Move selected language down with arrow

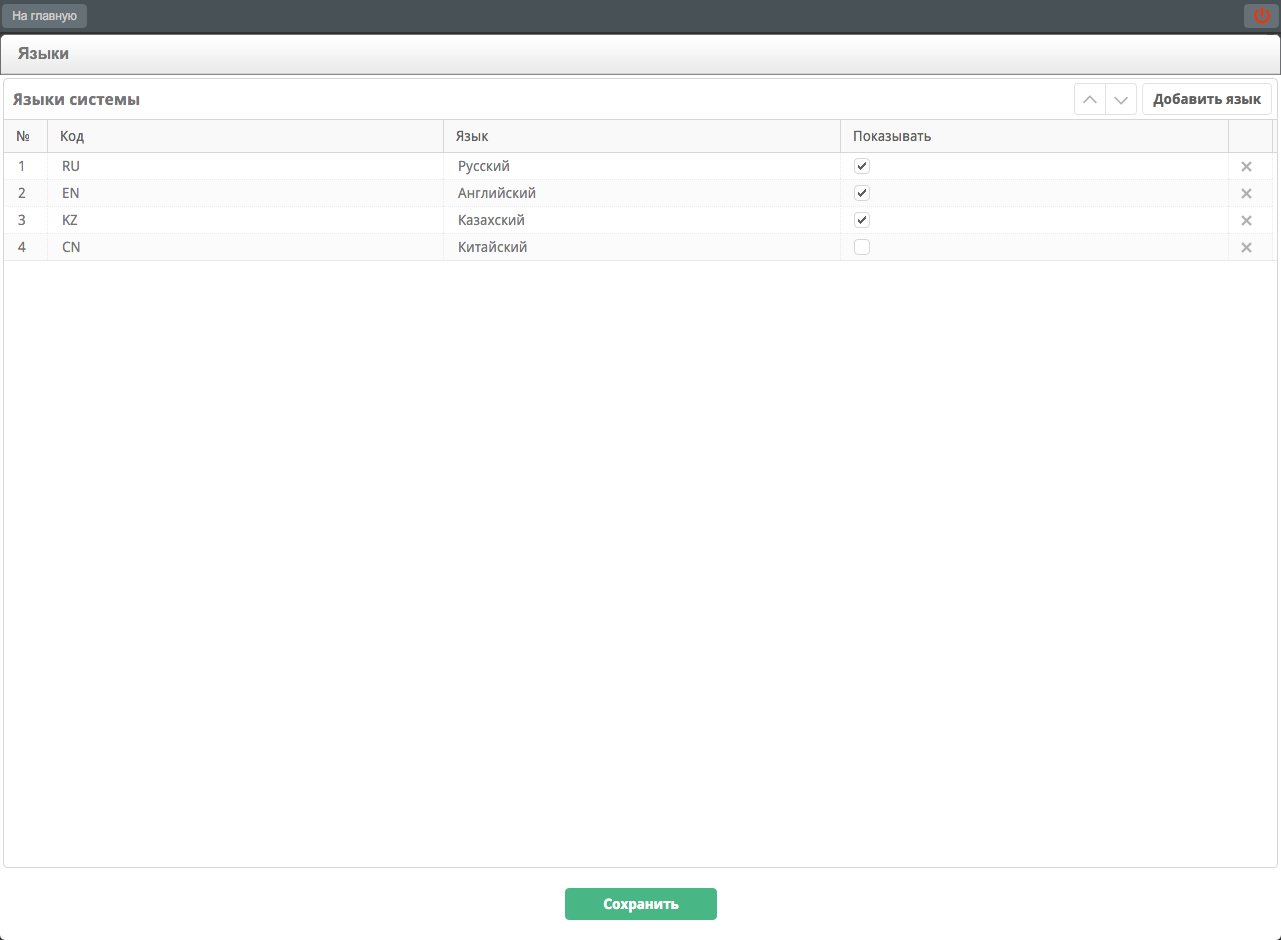pyautogui.click(x=1121, y=100)
